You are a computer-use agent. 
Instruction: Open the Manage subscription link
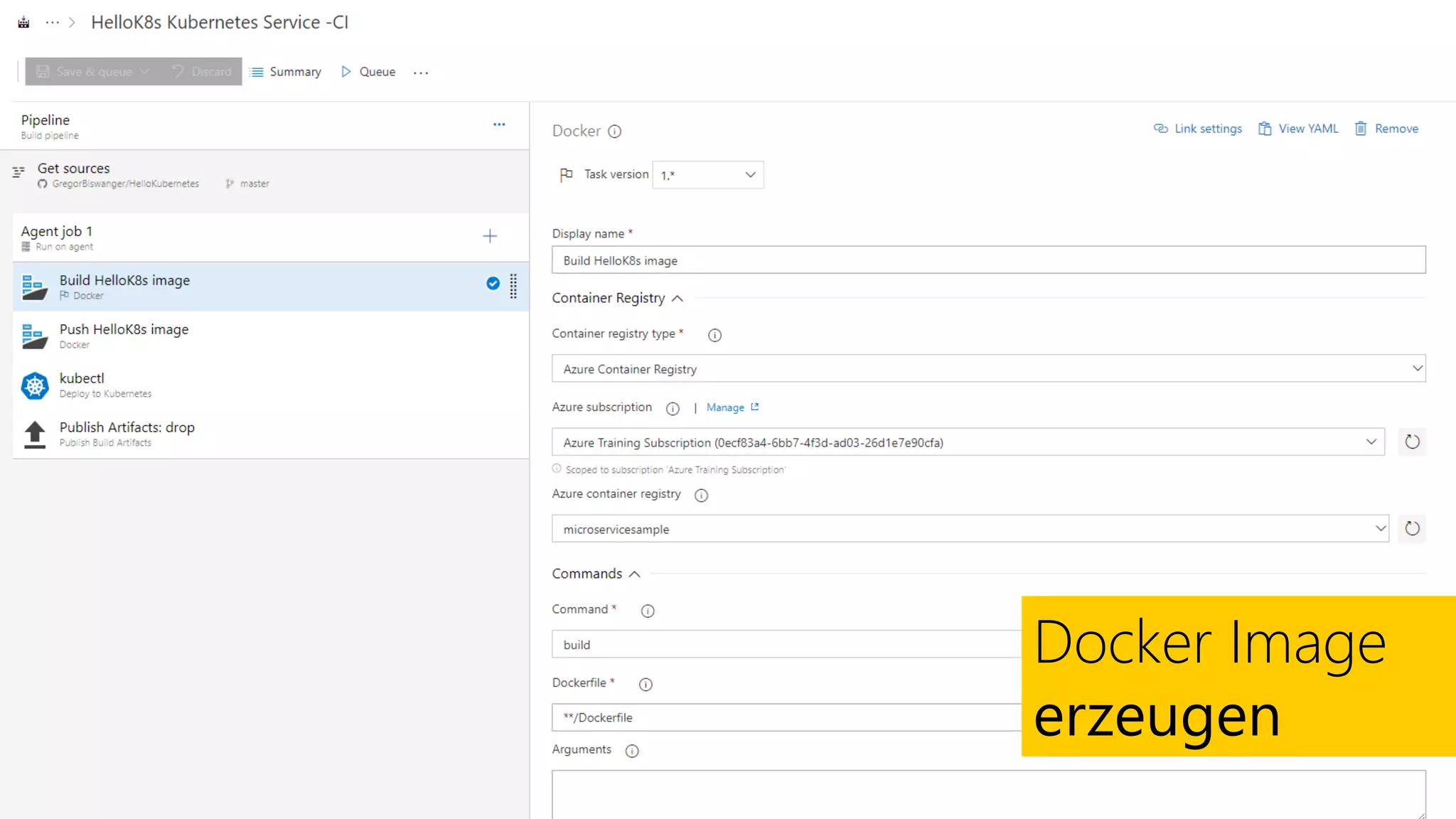(732, 407)
